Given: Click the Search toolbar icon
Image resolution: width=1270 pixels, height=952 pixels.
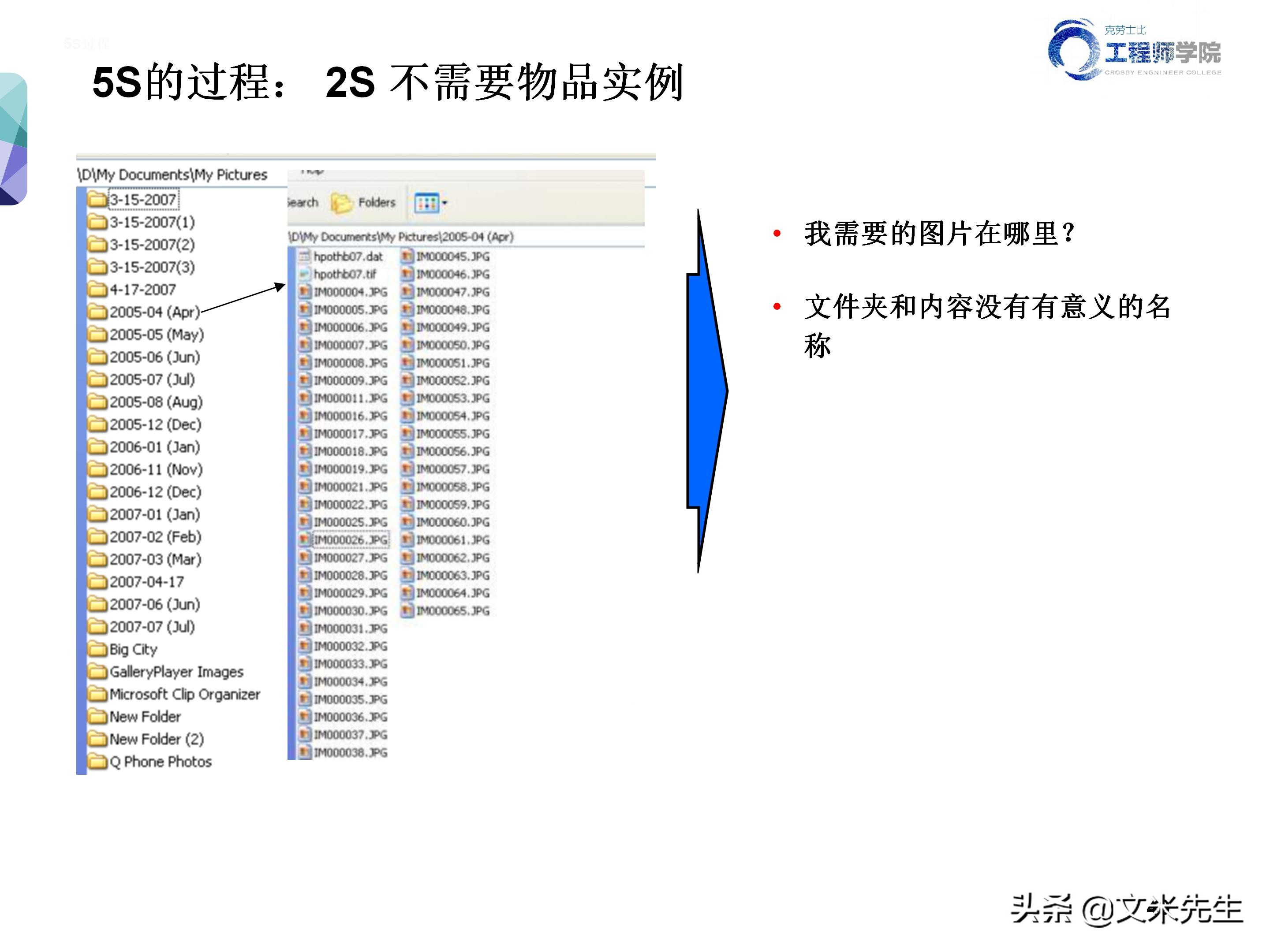Looking at the screenshot, I should click(302, 202).
